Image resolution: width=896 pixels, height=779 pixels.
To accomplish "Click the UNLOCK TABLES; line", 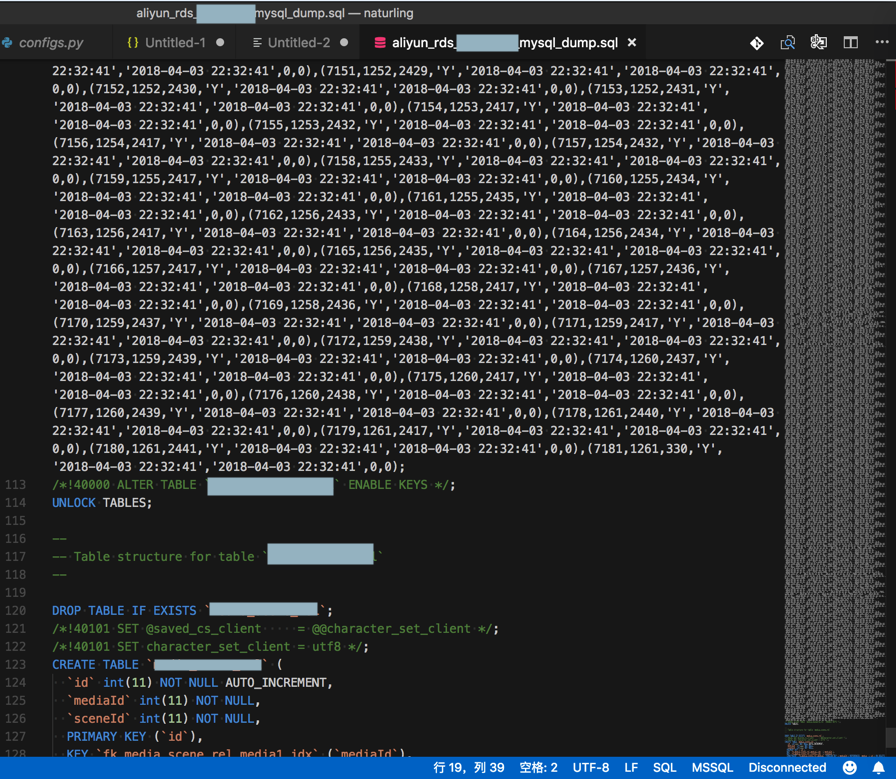I will [x=102, y=502].
